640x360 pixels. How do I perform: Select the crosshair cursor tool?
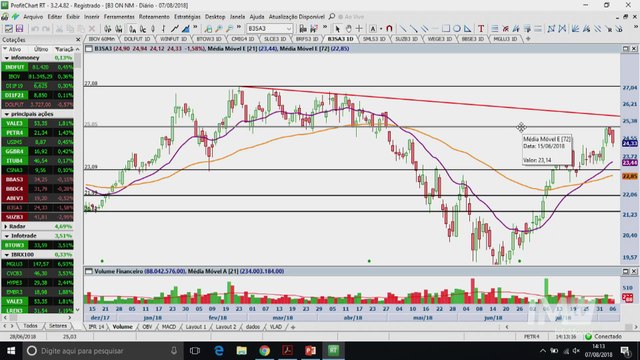coord(359,29)
